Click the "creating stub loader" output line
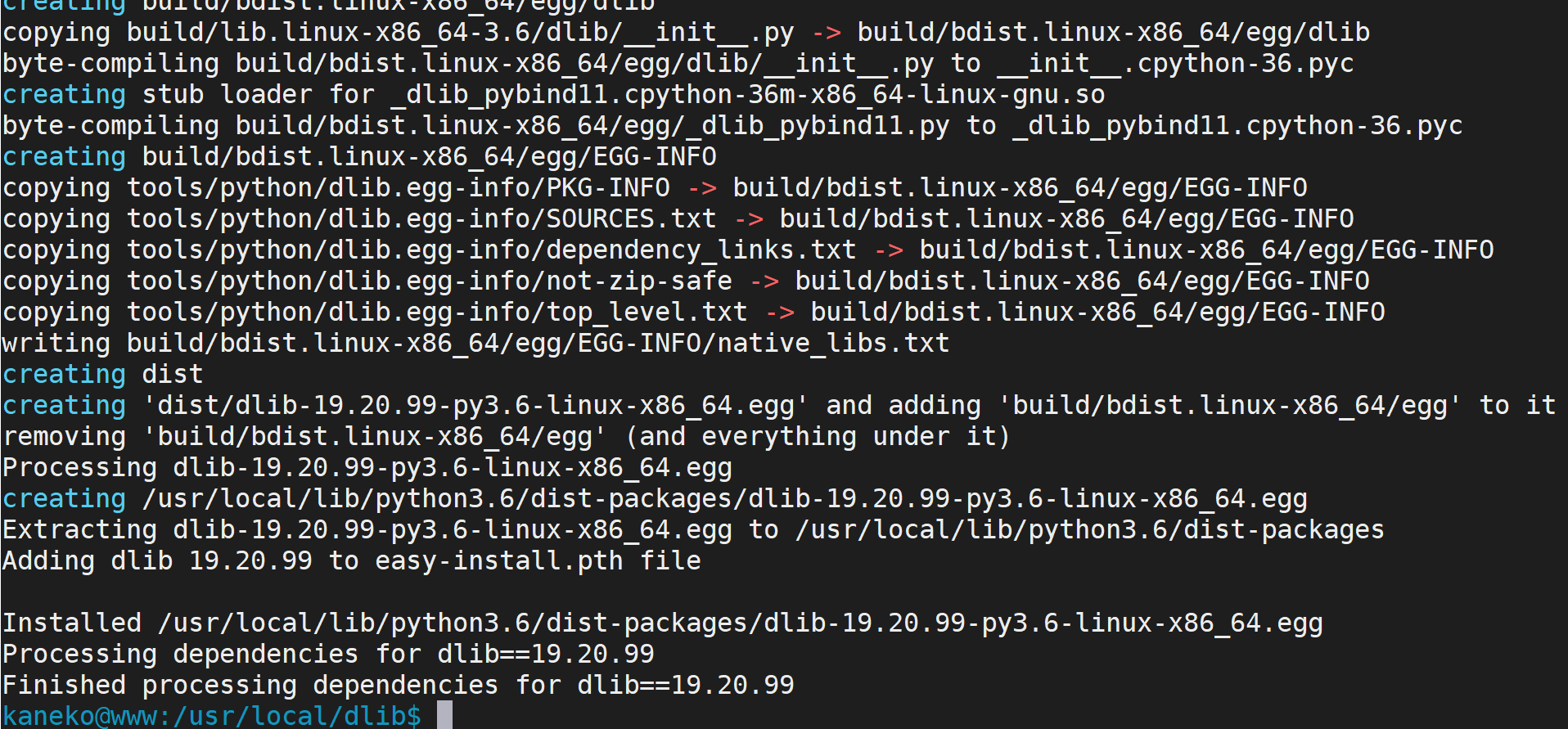 click(x=554, y=94)
